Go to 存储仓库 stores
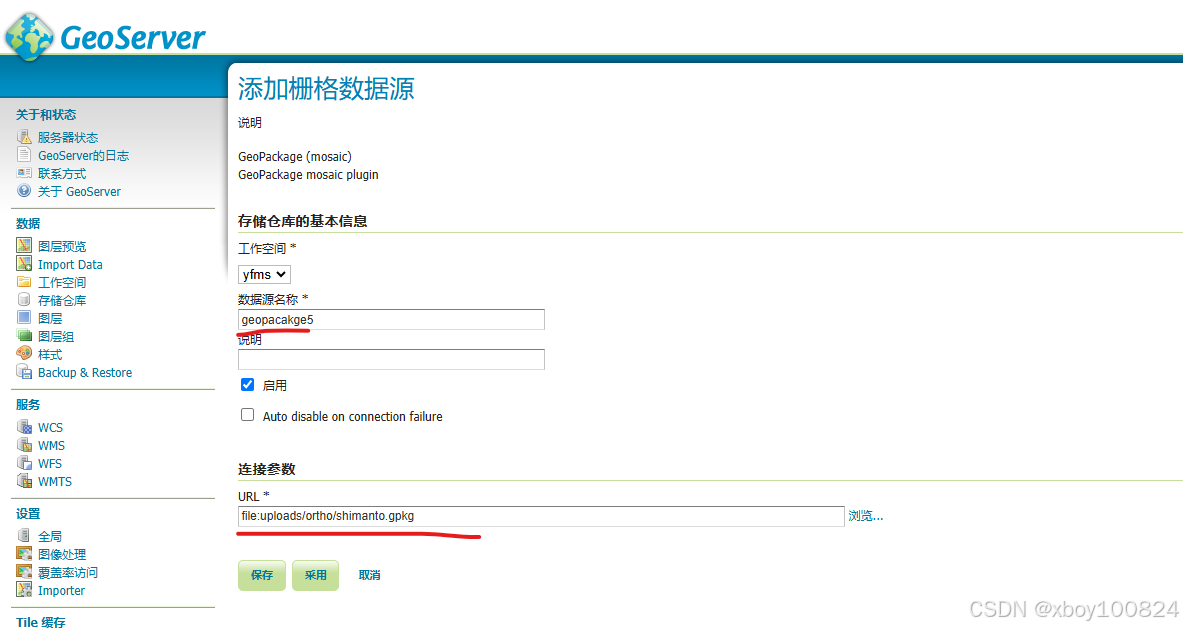This screenshot has height=629, width=1183. point(62,300)
